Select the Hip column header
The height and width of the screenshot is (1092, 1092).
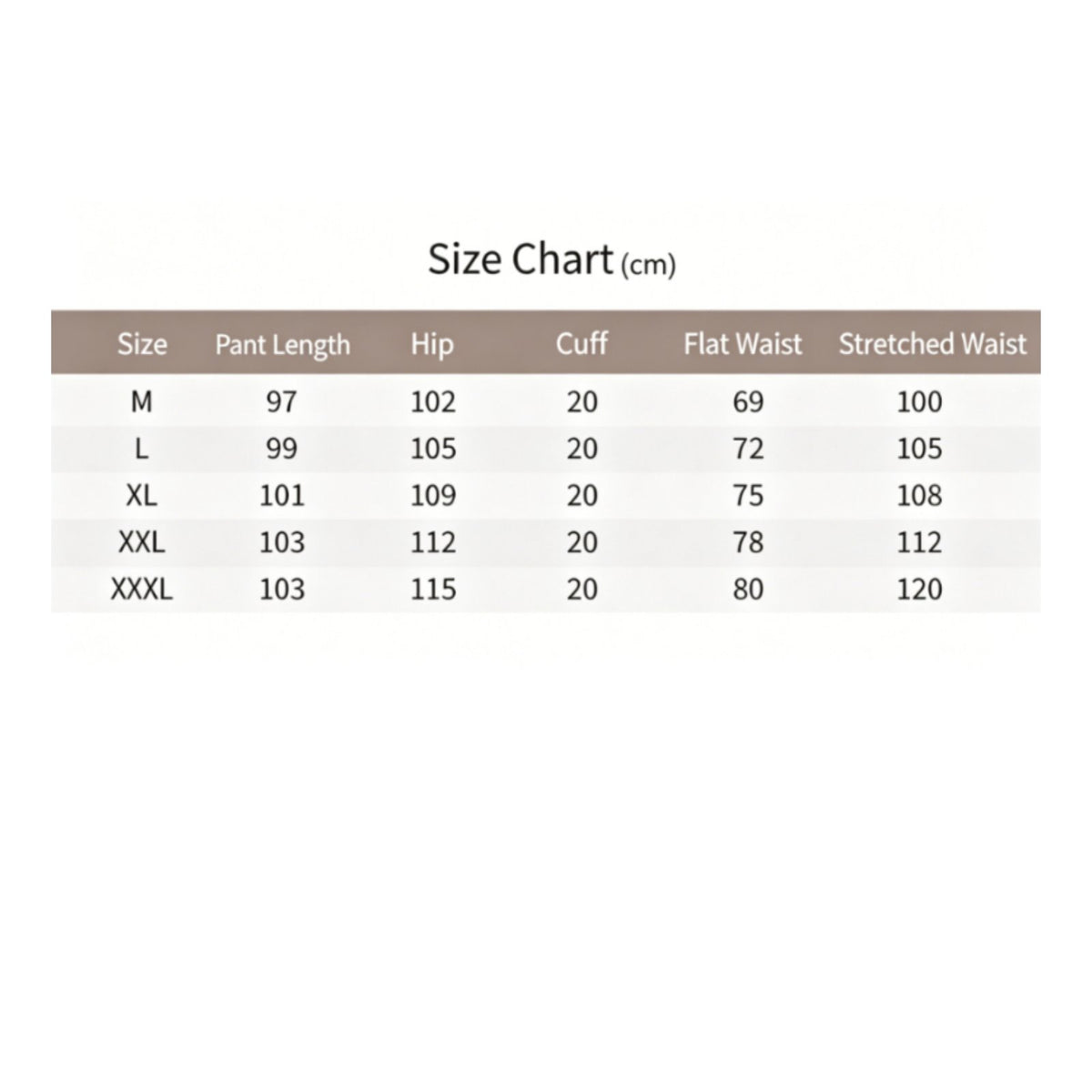[431, 345]
